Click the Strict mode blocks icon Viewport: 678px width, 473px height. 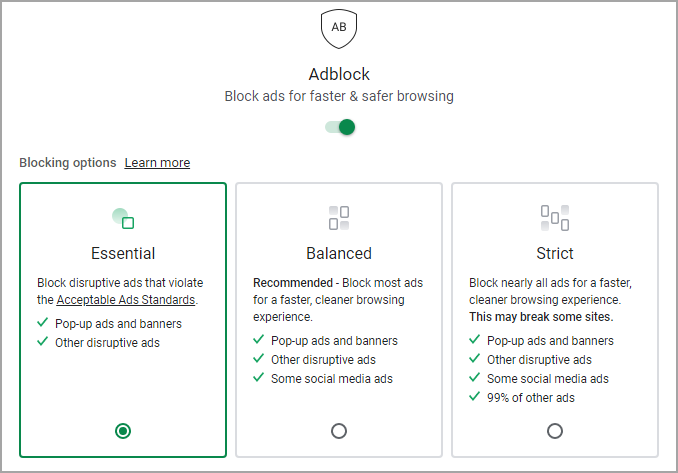point(555,218)
